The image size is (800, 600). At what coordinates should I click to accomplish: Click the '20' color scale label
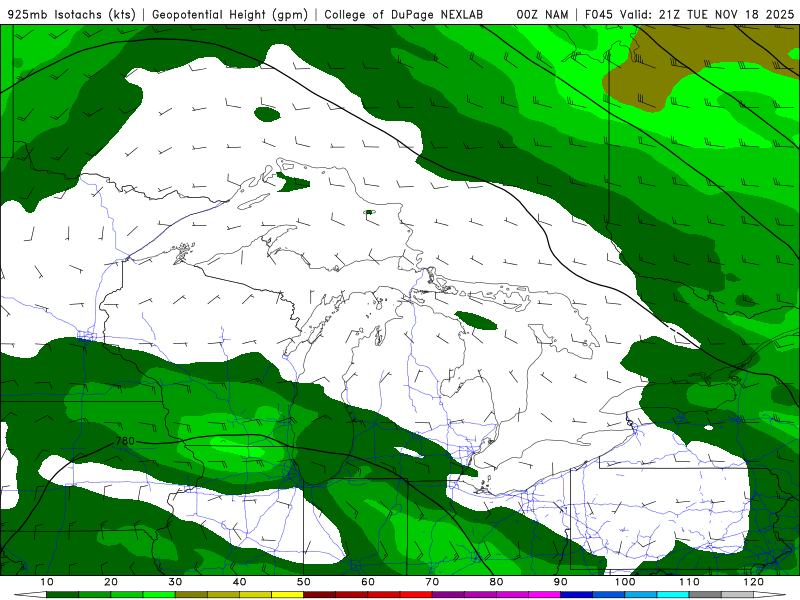[111, 582]
